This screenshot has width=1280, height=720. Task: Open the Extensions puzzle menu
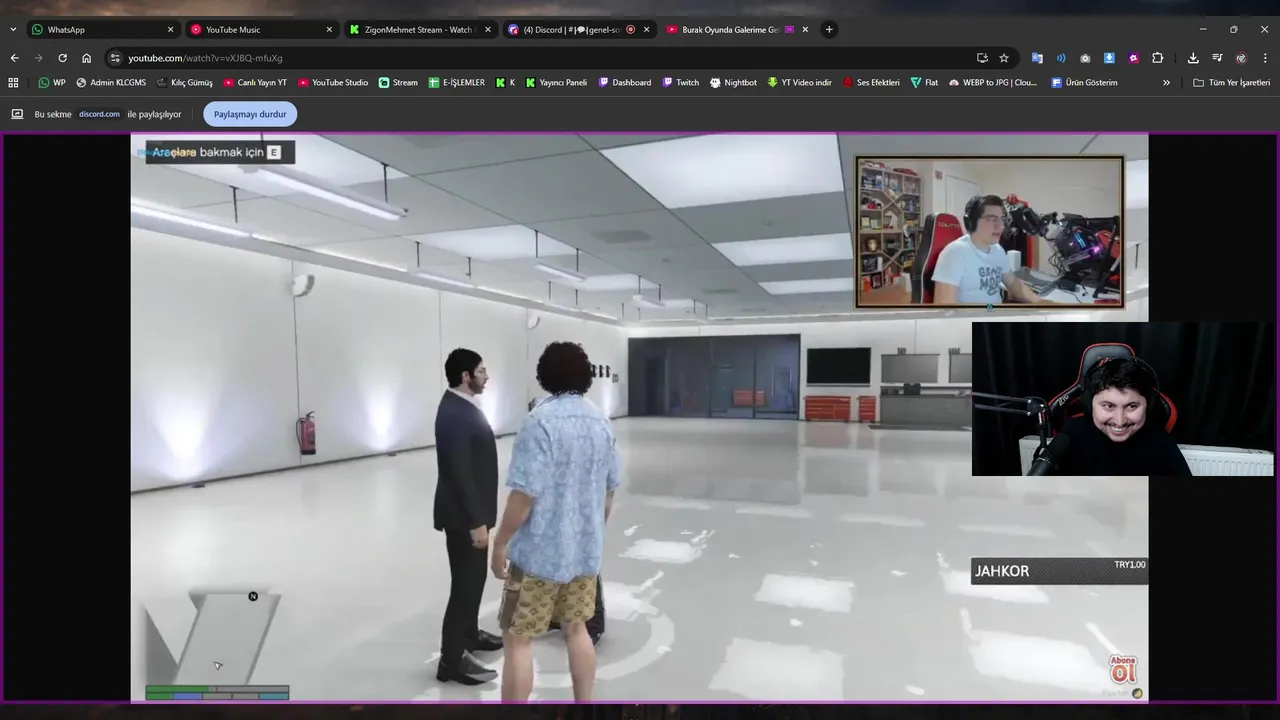[1158, 58]
